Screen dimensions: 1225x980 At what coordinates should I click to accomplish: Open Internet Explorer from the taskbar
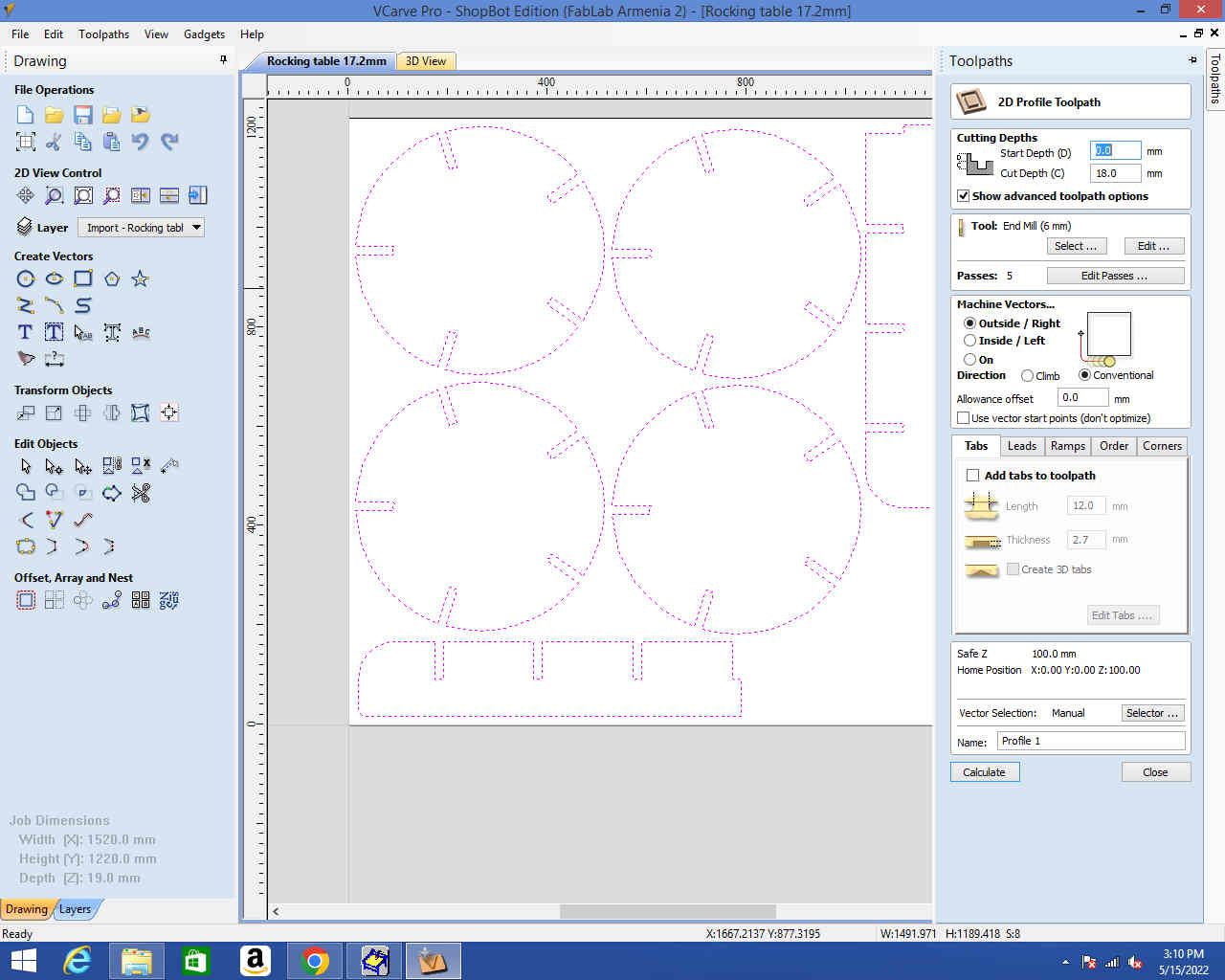[77, 961]
